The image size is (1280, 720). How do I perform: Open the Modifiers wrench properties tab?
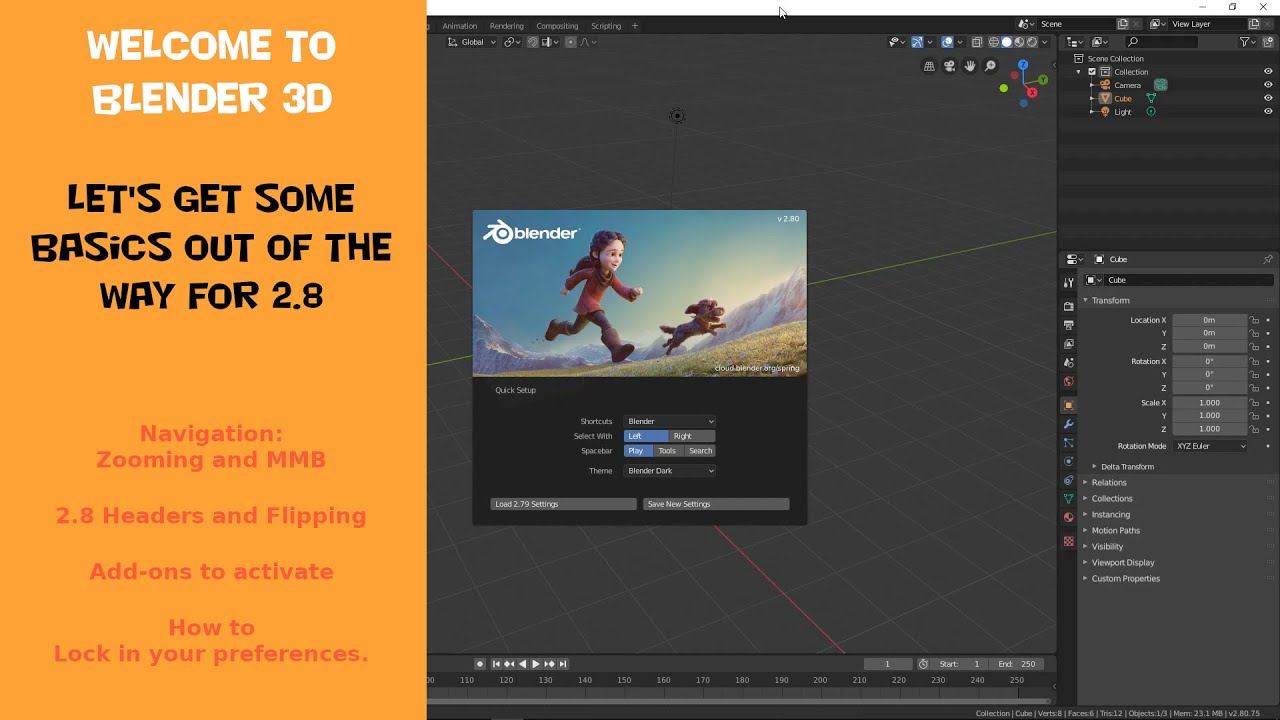[1068, 424]
